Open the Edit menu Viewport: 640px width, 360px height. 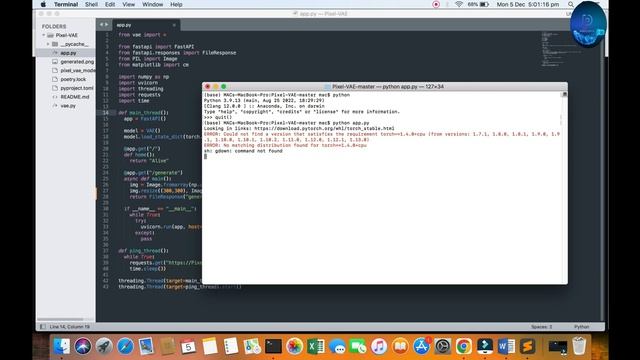[110, 4]
